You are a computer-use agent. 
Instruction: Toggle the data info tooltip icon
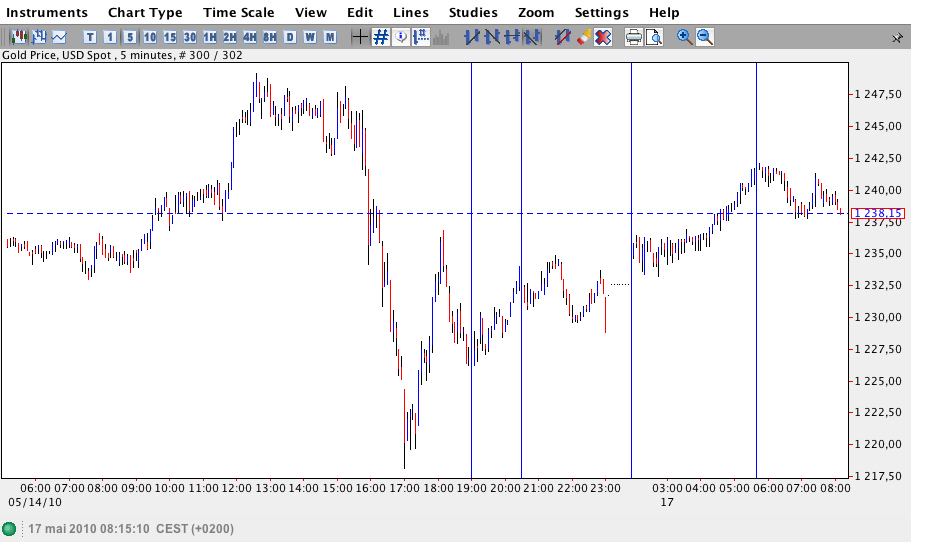401,37
